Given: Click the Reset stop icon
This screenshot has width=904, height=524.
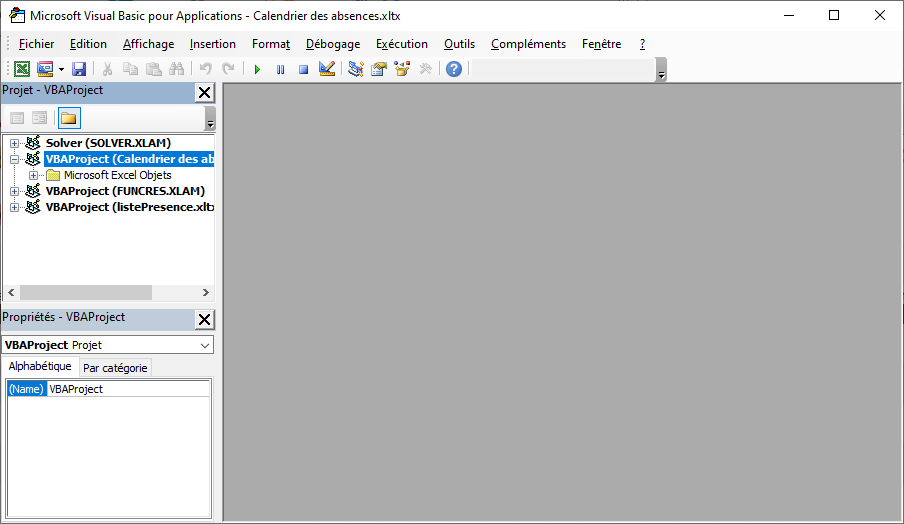Looking at the screenshot, I should click(303, 69).
